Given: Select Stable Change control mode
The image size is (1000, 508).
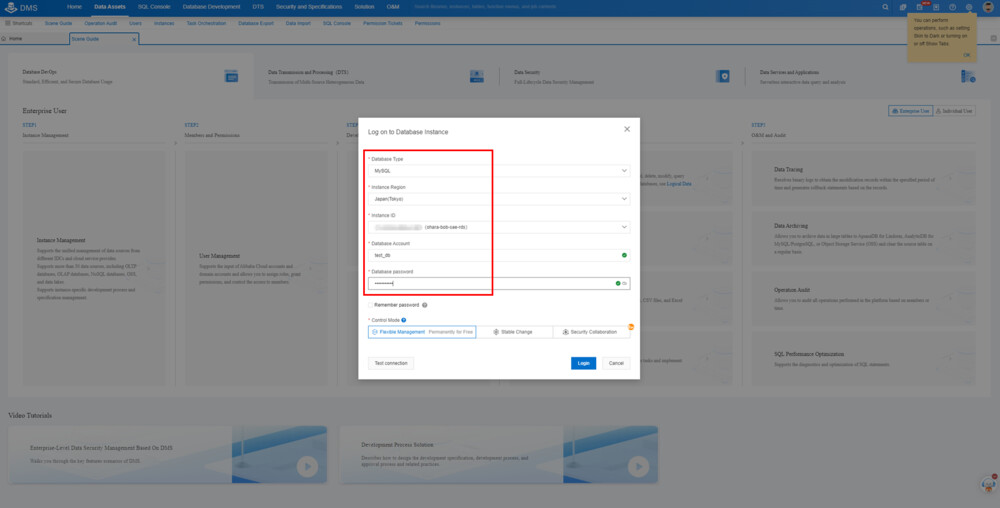Looking at the screenshot, I should (x=514, y=331).
